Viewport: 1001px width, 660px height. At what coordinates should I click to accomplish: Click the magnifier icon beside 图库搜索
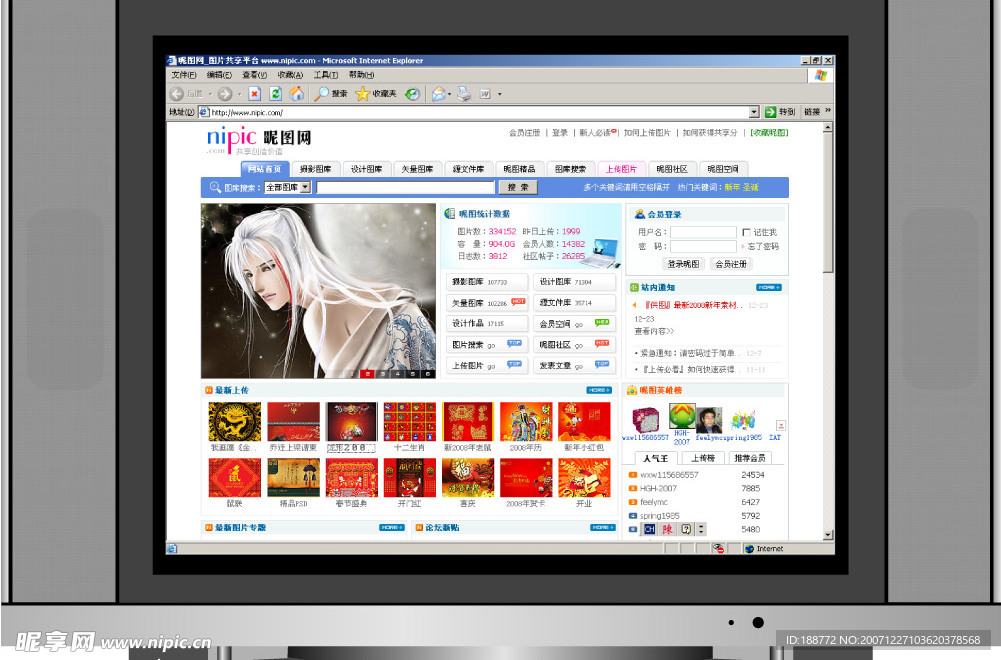pyautogui.click(x=215, y=187)
